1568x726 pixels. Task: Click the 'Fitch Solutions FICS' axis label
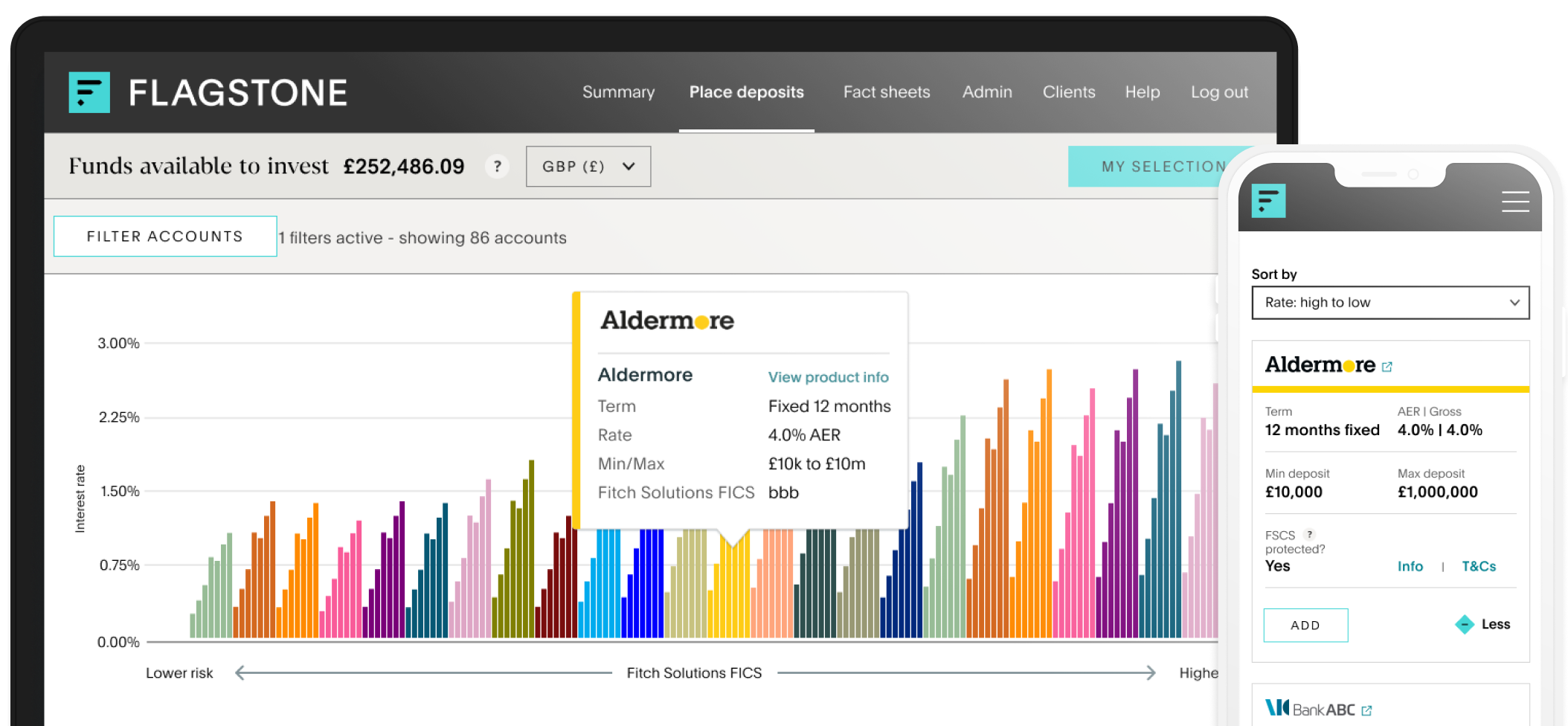(694, 673)
